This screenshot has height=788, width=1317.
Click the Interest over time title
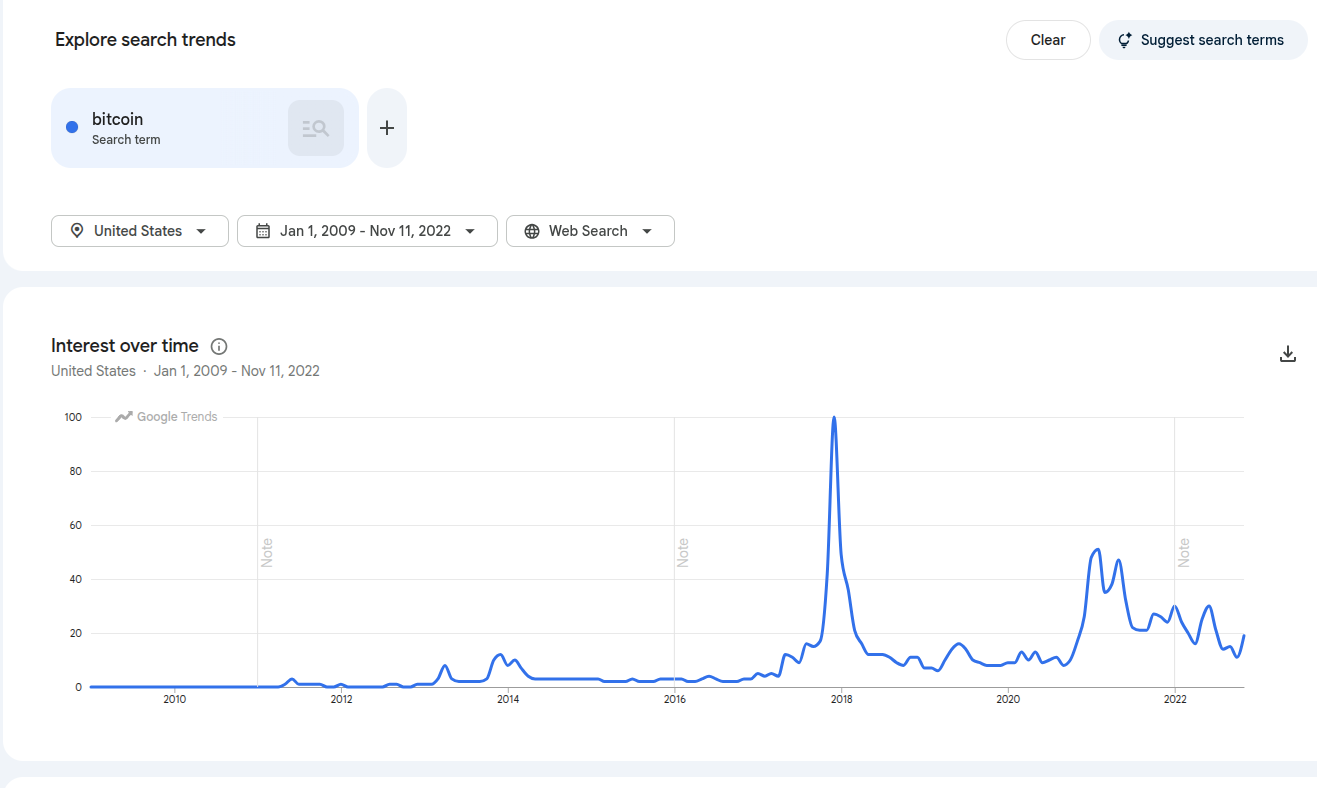coord(125,346)
